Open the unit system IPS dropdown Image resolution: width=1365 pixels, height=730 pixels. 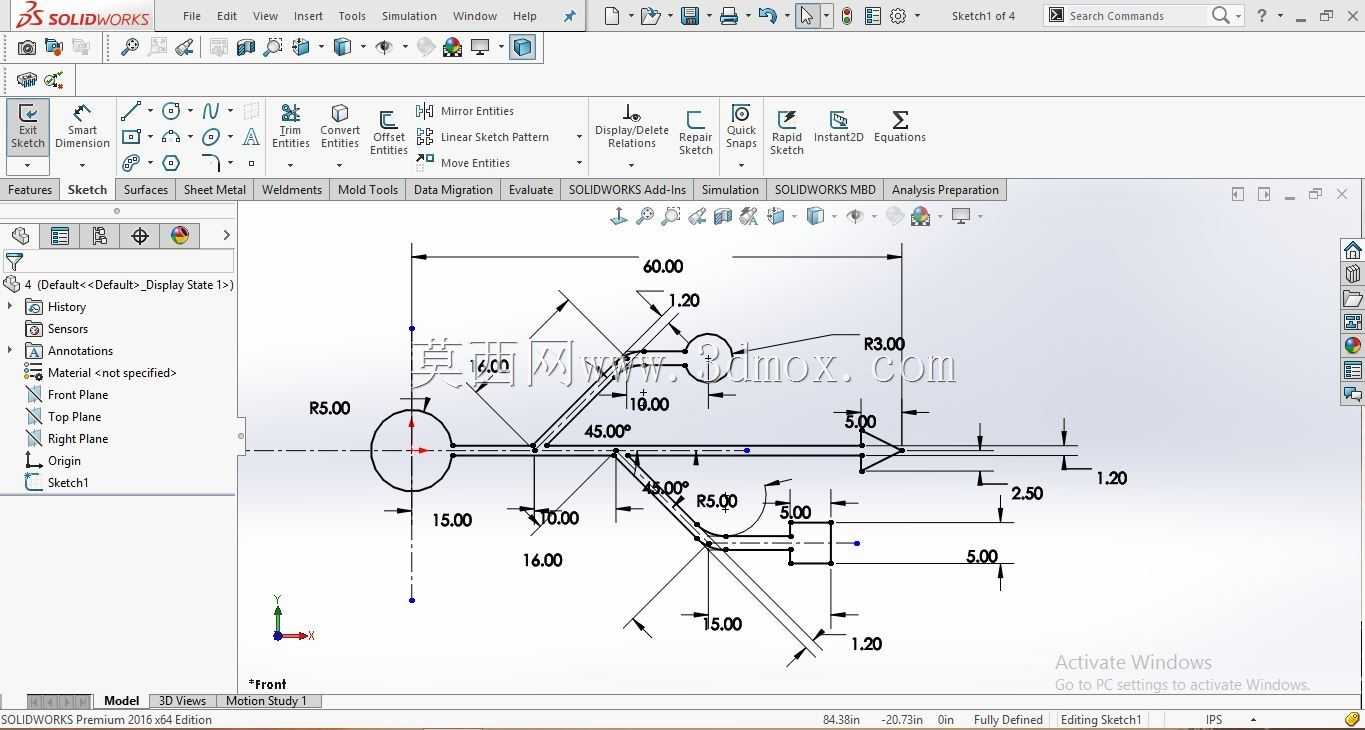pyautogui.click(x=1253, y=720)
